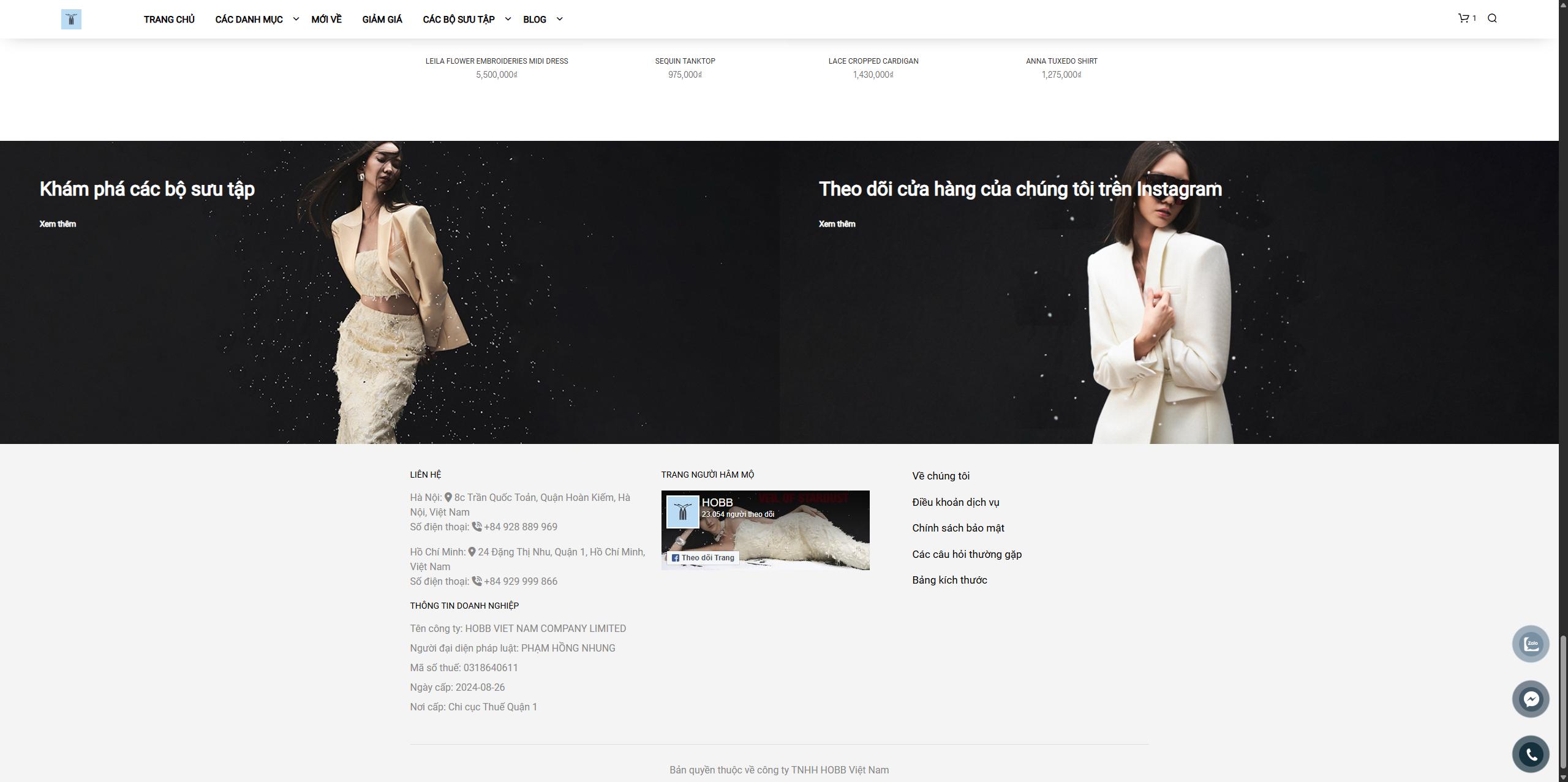Go to Trang chủ menu item
This screenshot has width=1568, height=782.
(x=169, y=20)
